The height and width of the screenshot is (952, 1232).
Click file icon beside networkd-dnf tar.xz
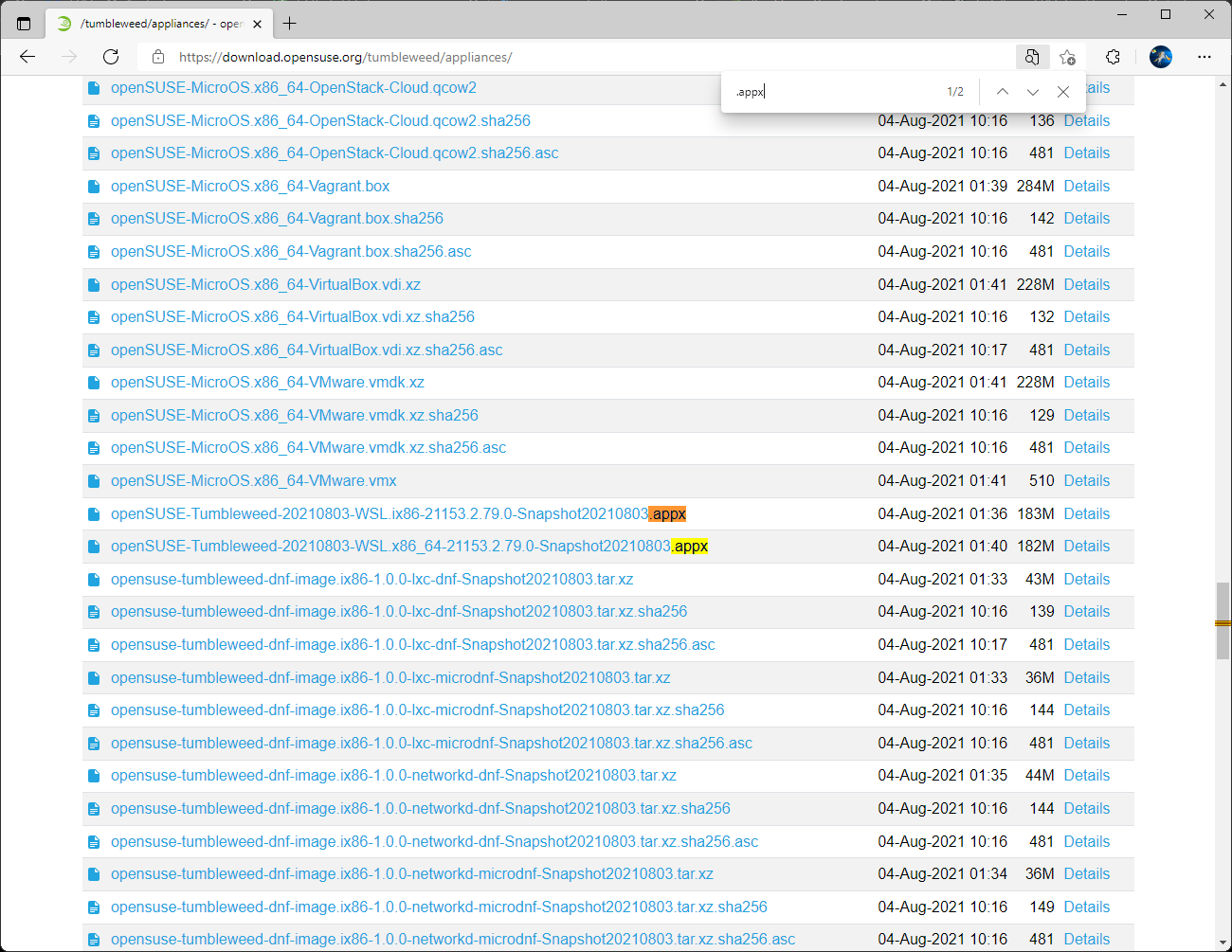(94, 776)
